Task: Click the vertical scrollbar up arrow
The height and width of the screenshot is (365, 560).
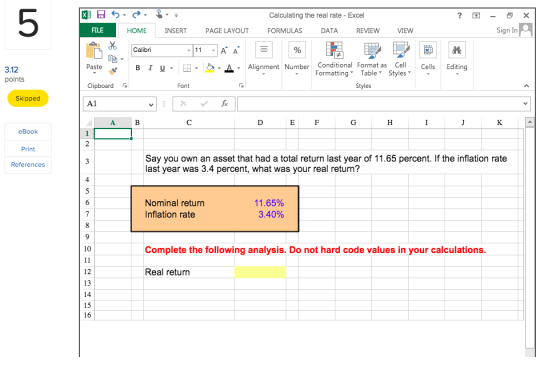Action: point(530,122)
